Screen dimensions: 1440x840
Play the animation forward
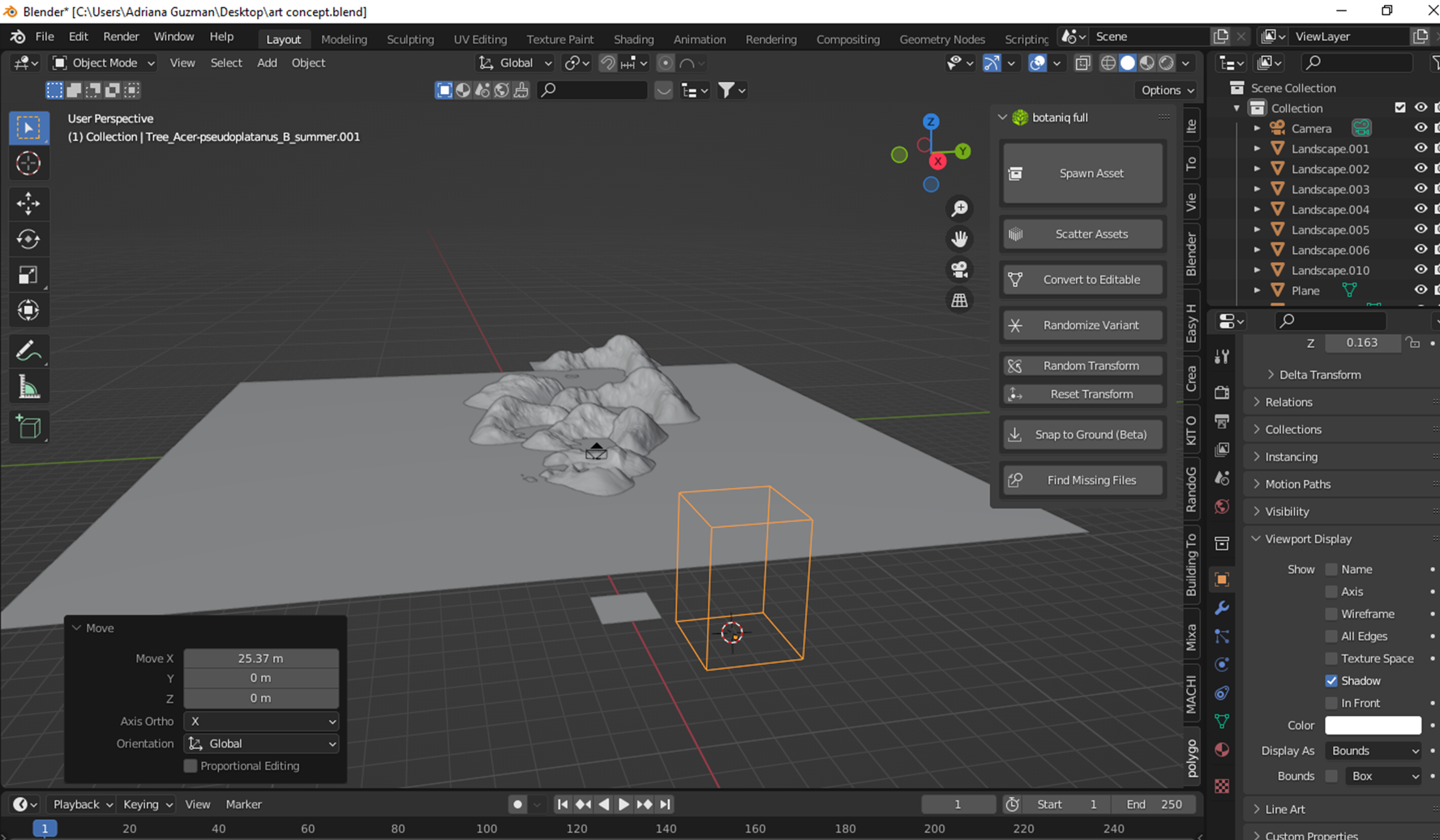(x=624, y=804)
